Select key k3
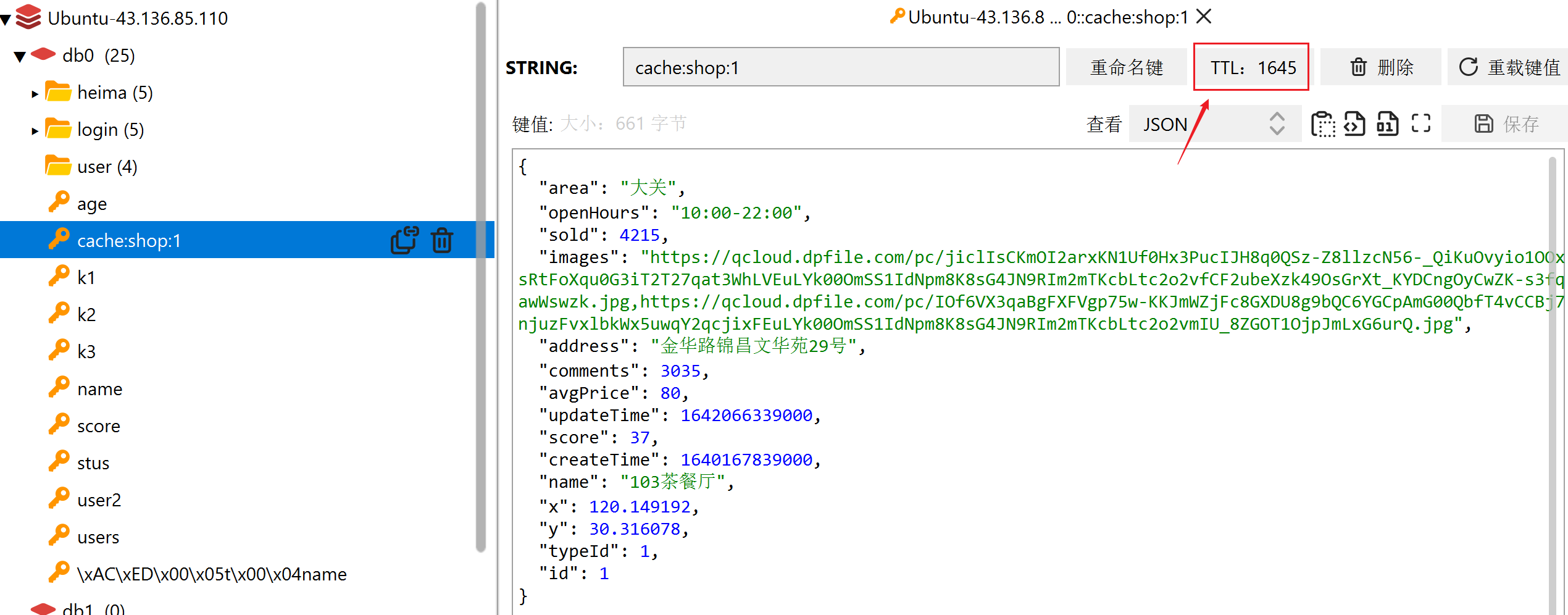 pyautogui.click(x=86, y=352)
